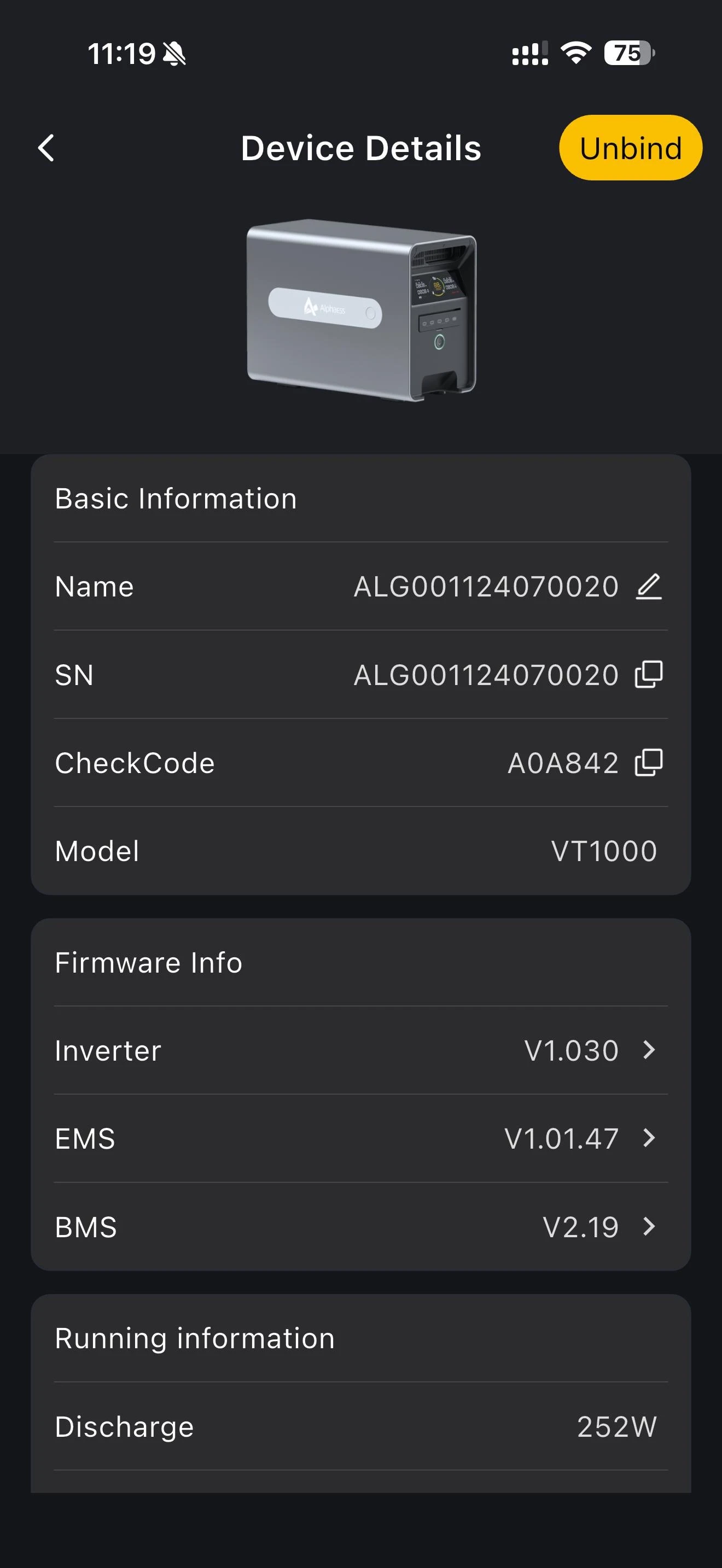Tap the Discharge 252W row
Screen dimensions: 722x1568
click(361, 1426)
